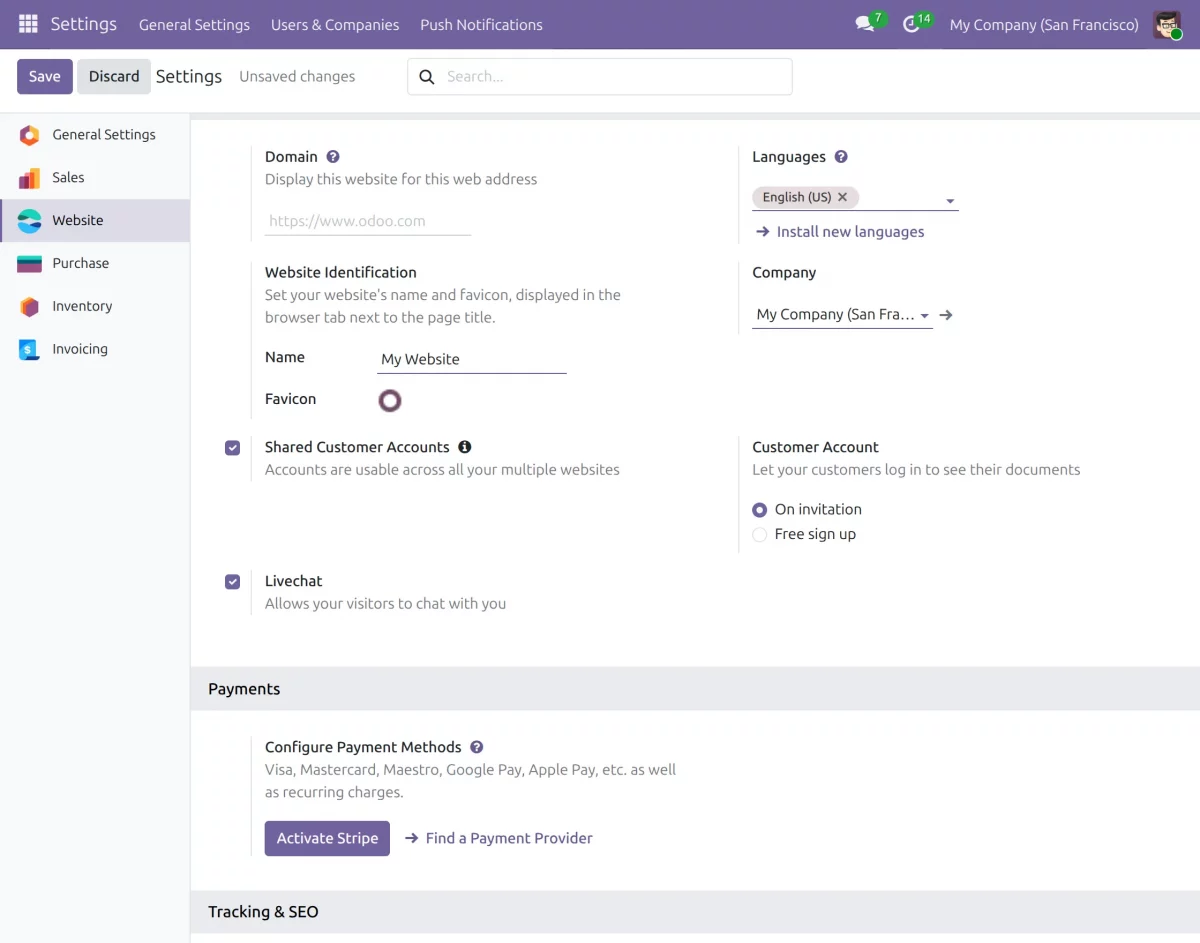This screenshot has width=1200, height=943.
Task: Click the Unsaved changes status text
Action: [x=297, y=77]
